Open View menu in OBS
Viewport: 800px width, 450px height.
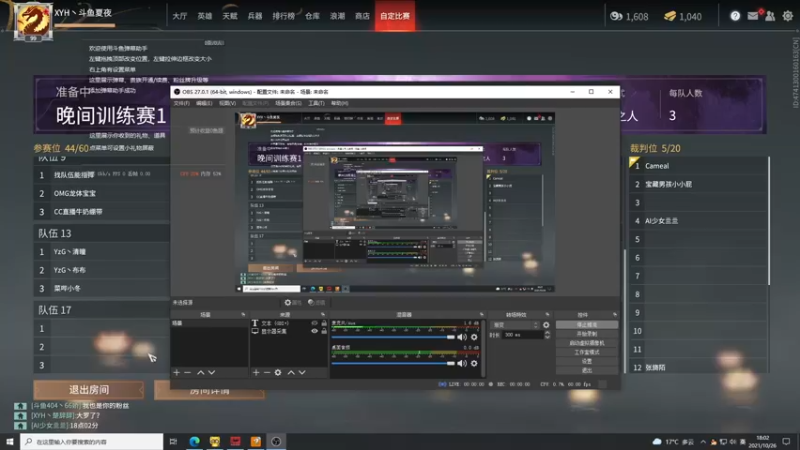coord(228,103)
